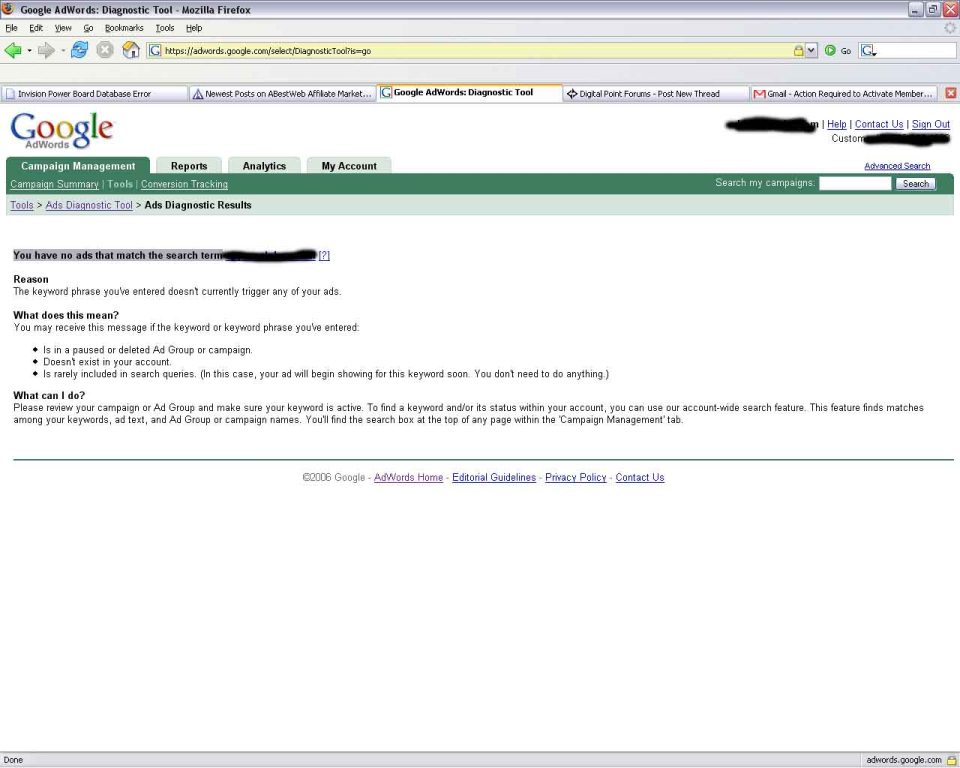Open the View menu
The height and width of the screenshot is (768, 960).
63,28
